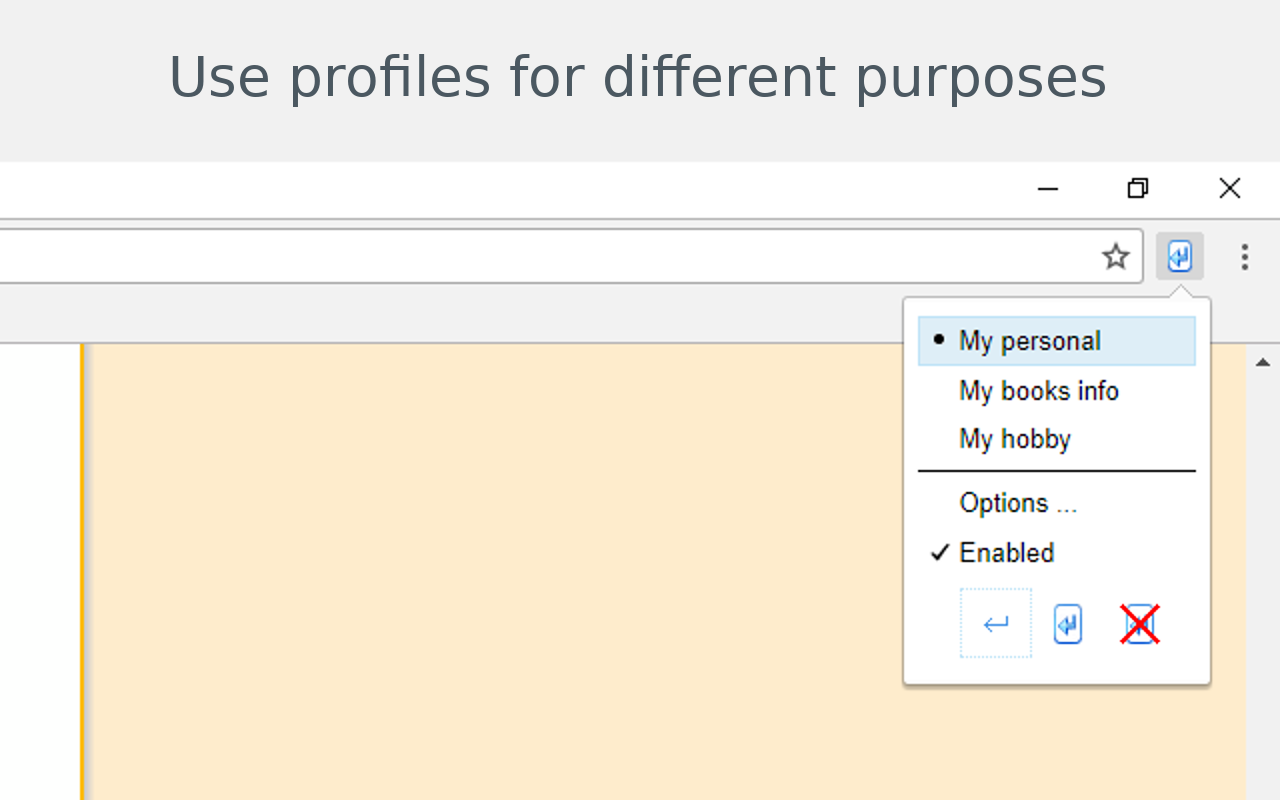The height and width of the screenshot is (800, 1280).
Task: Open the browser three-dot menu
Action: (1244, 257)
